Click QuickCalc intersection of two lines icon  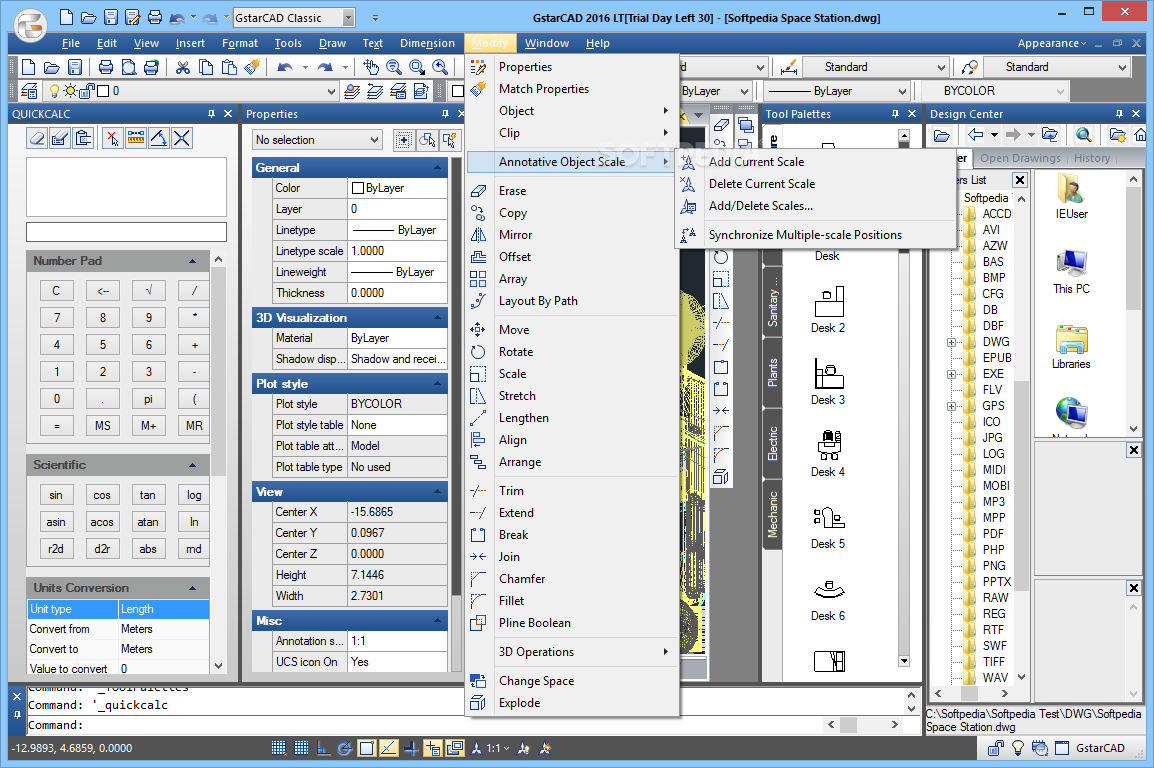[x=182, y=138]
